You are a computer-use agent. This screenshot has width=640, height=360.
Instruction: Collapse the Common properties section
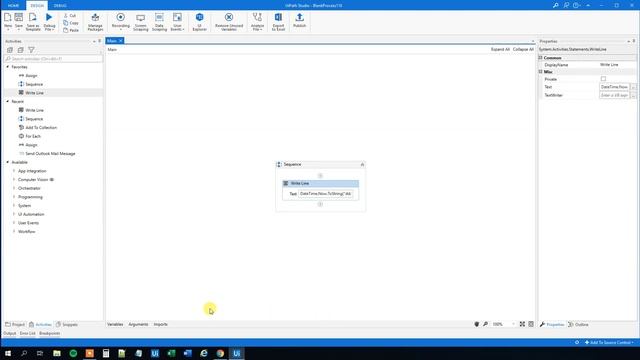541,58
